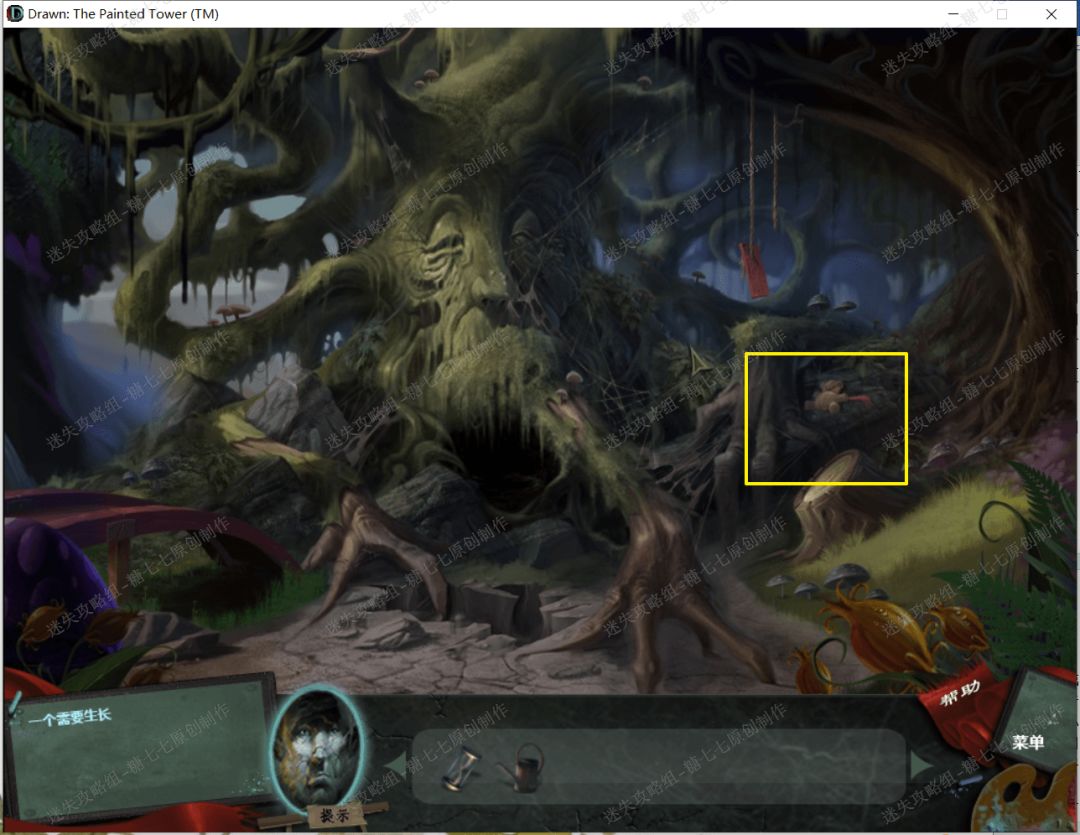
Task: Minimize the Drawn: The Painted Tower window
Action: click(x=953, y=14)
